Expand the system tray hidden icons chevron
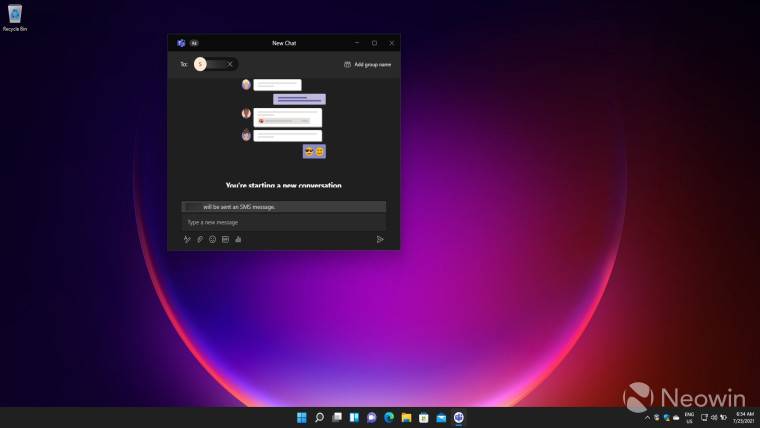This screenshot has height=428, width=760. coord(646,417)
